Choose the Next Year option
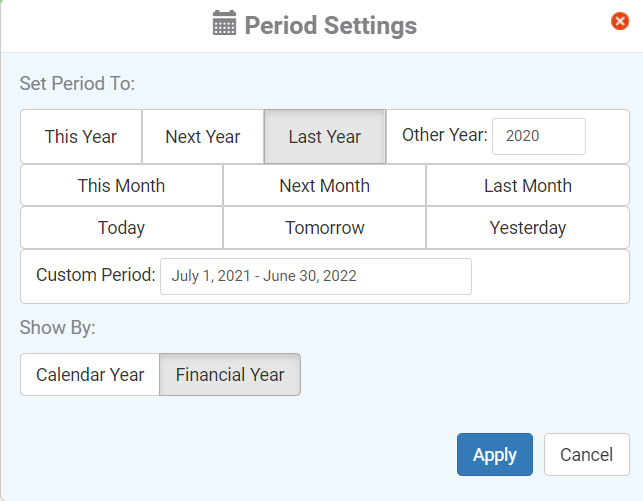The image size is (643, 501). pos(203,137)
